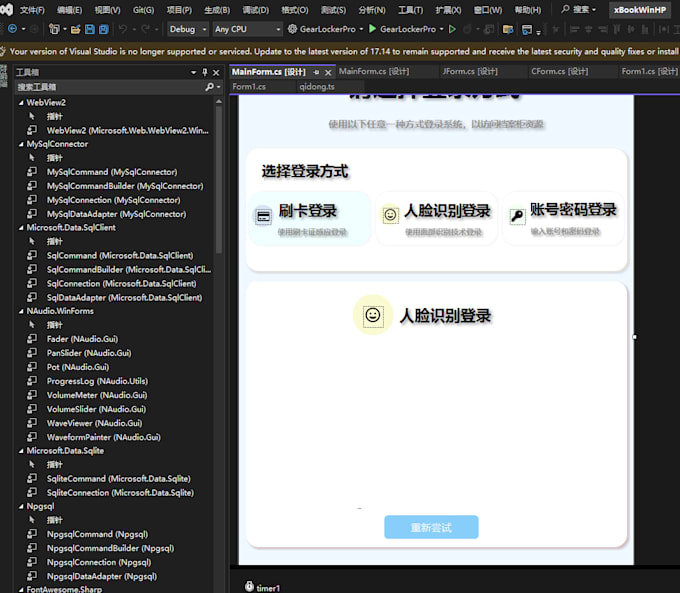Open the toolbox window options dropdown arrow

click(x=193, y=72)
